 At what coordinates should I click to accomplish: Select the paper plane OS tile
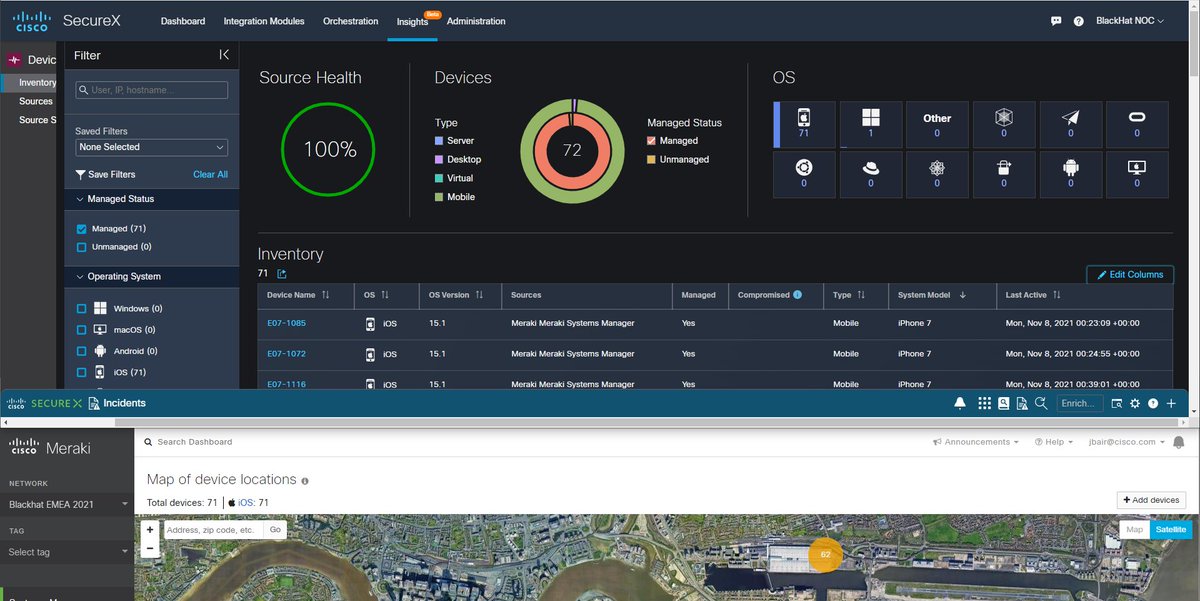click(1070, 124)
